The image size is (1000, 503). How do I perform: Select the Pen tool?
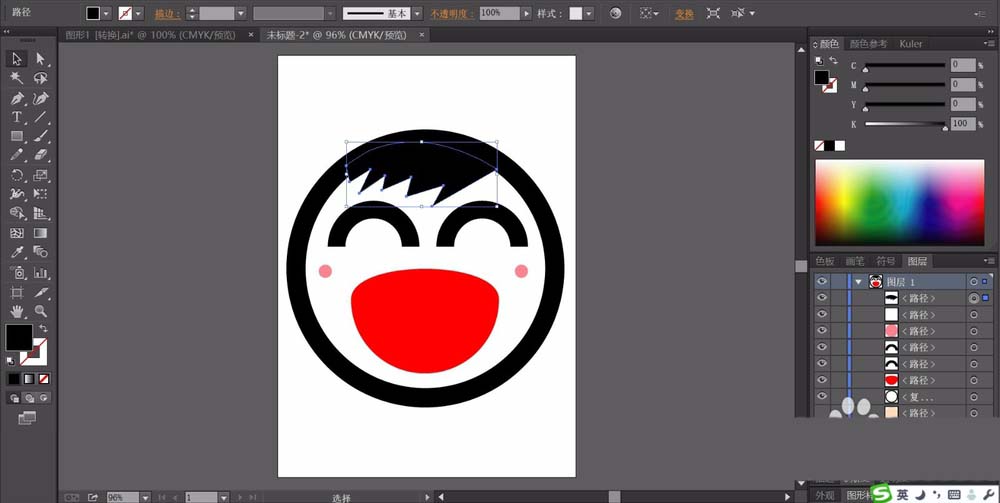pos(17,98)
